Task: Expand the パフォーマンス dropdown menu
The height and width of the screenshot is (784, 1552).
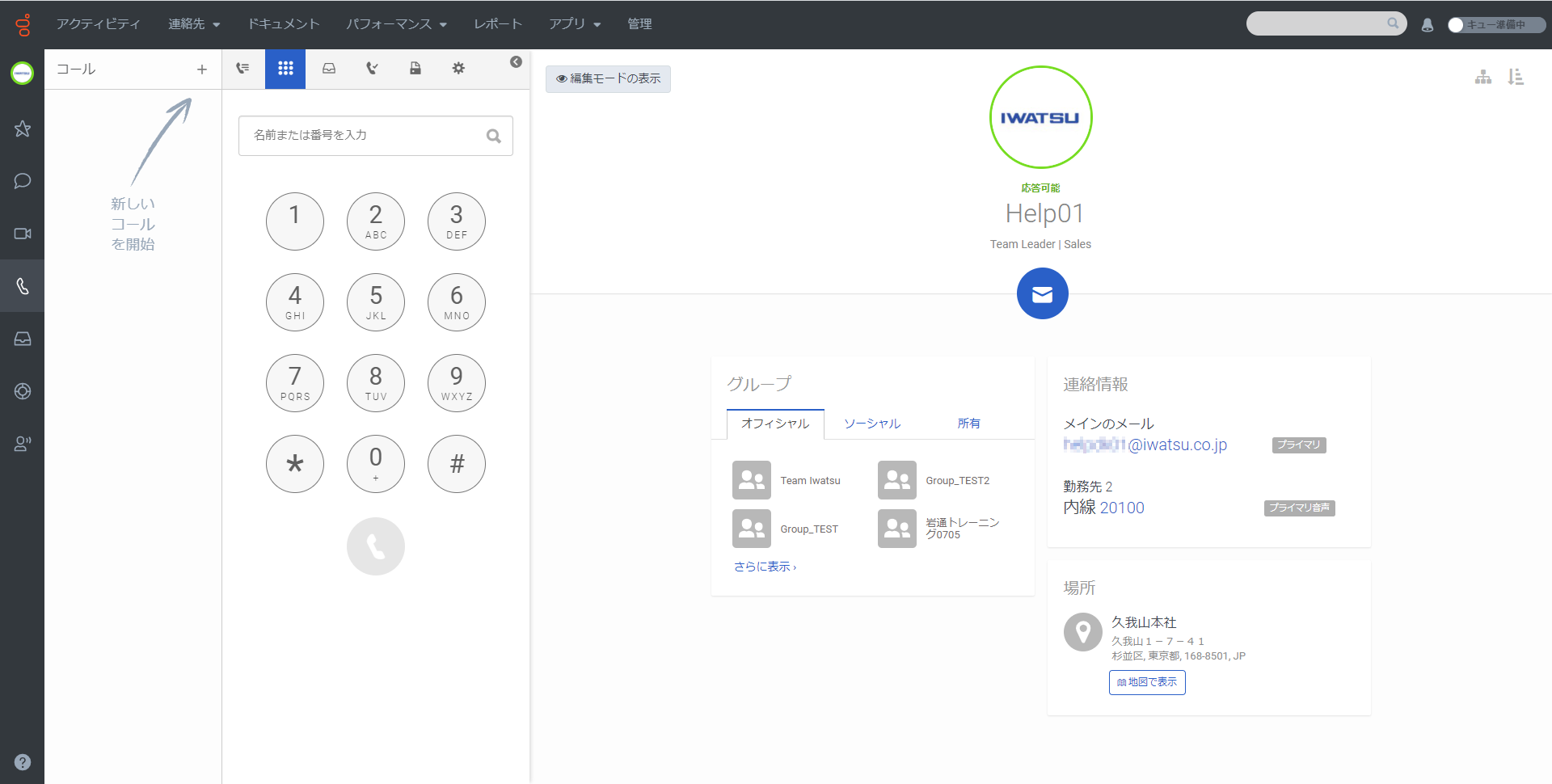Action: 397,24
